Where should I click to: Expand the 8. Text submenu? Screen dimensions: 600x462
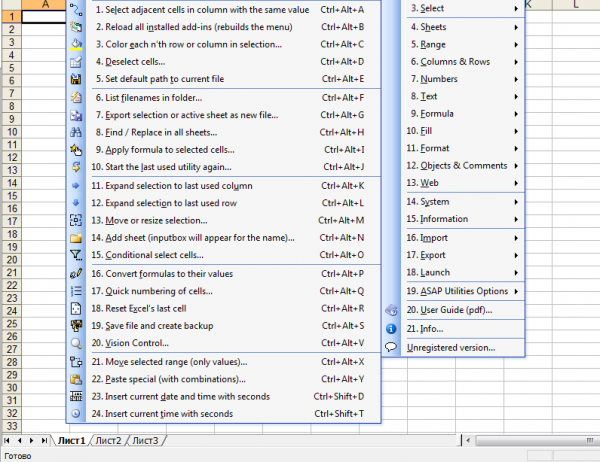coord(463,96)
